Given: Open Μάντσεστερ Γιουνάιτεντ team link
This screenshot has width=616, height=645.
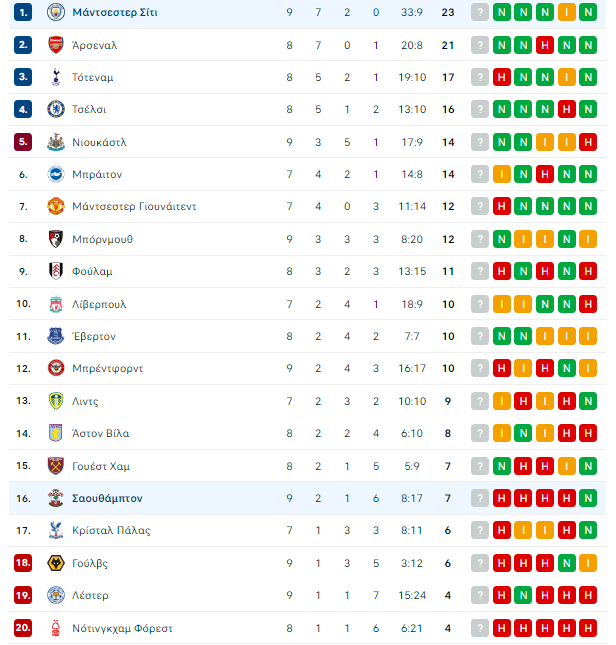Looking at the screenshot, I should pyautogui.click(x=134, y=206).
